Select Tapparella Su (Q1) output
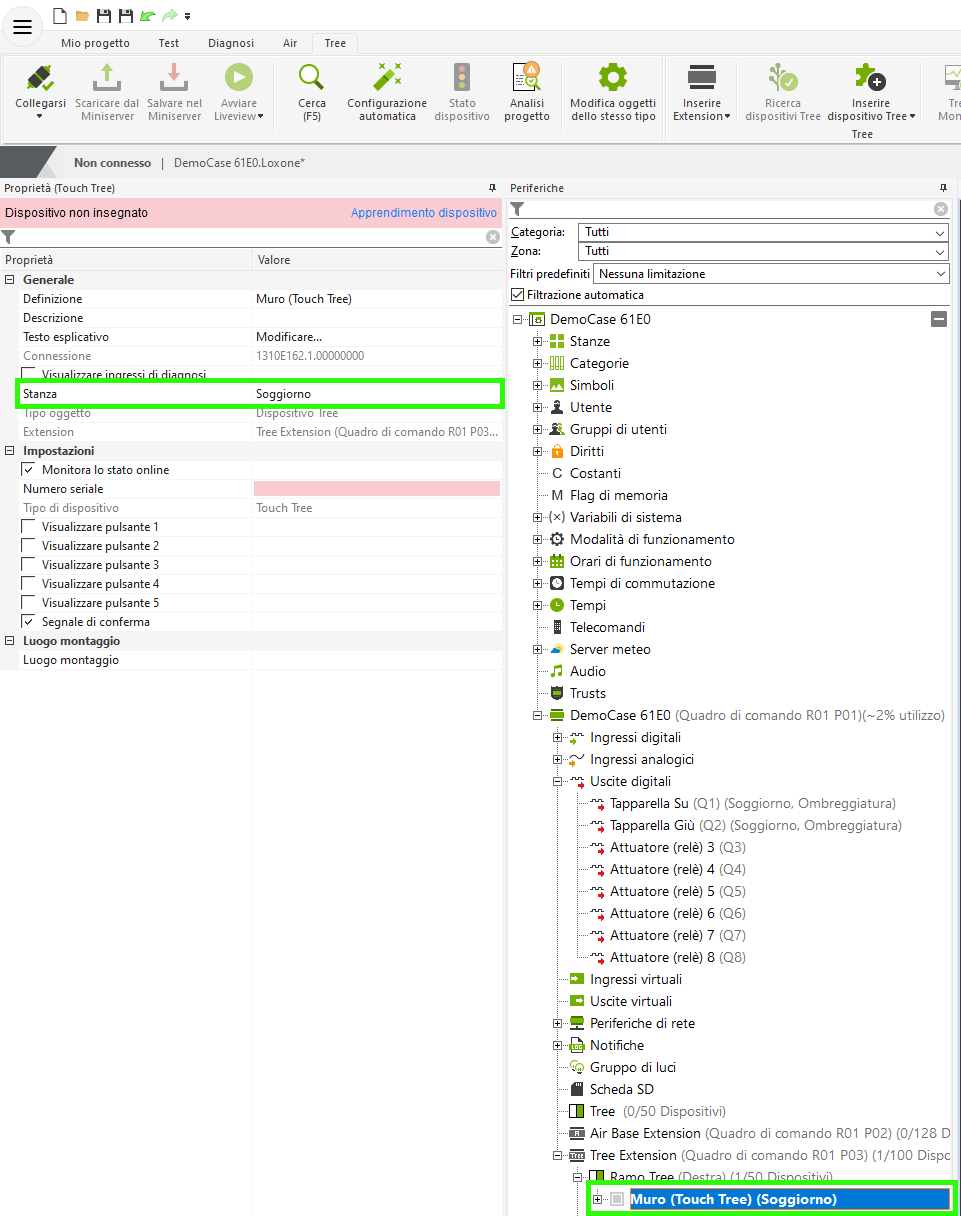961x1216 pixels. coord(649,804)
